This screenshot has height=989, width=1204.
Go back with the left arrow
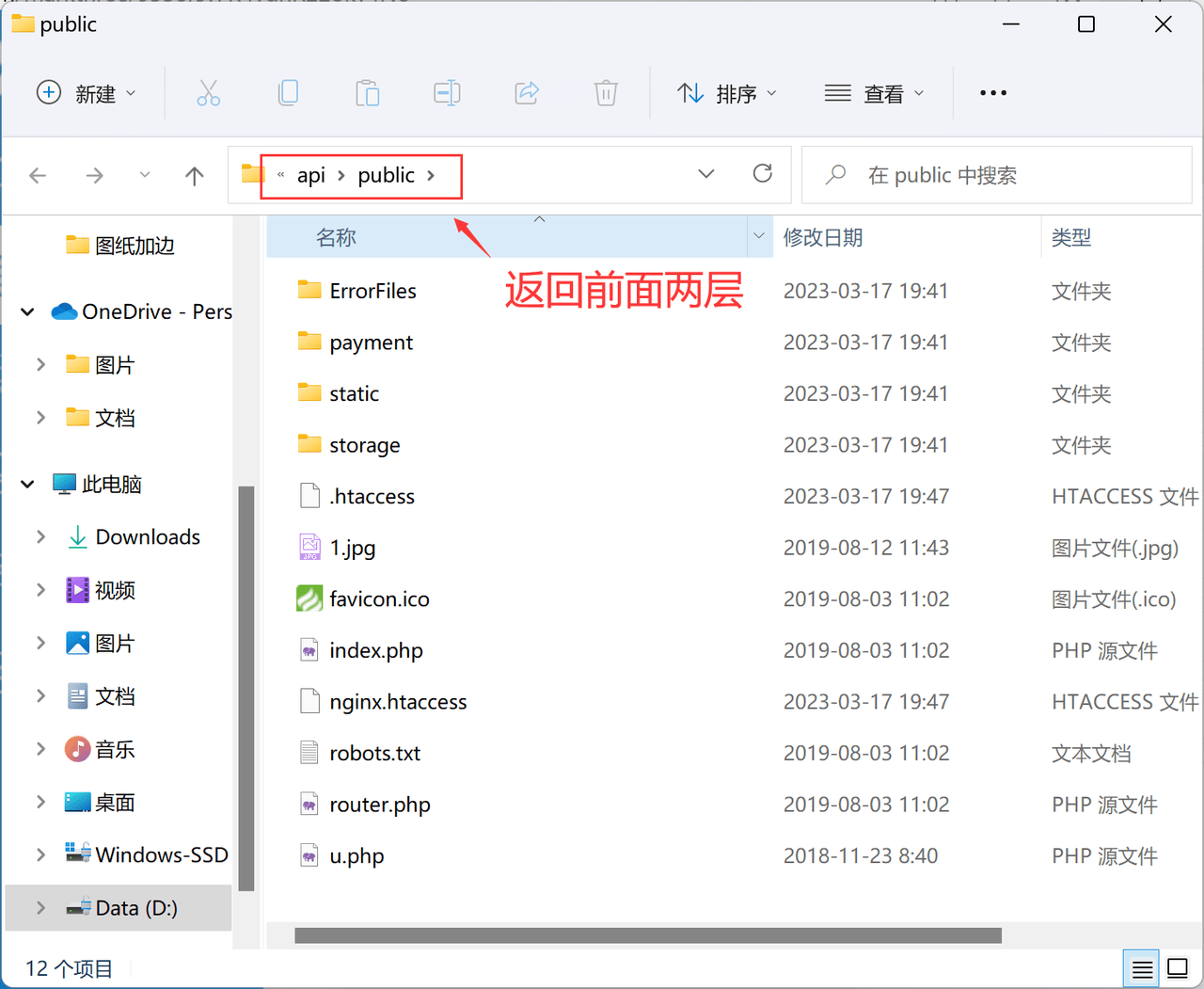coord(38,175)
